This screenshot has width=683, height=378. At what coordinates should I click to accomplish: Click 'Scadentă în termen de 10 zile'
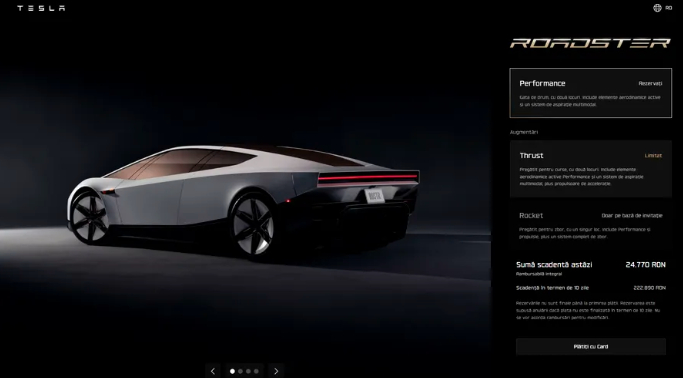tap(552, 288)
